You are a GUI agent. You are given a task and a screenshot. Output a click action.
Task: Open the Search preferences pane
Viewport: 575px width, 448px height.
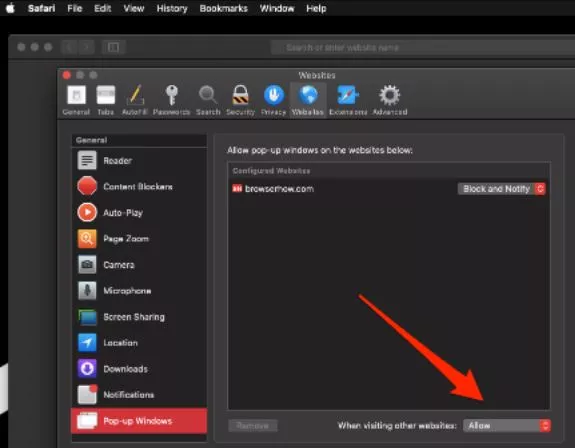pyautogui.click(x=208, y=100)
